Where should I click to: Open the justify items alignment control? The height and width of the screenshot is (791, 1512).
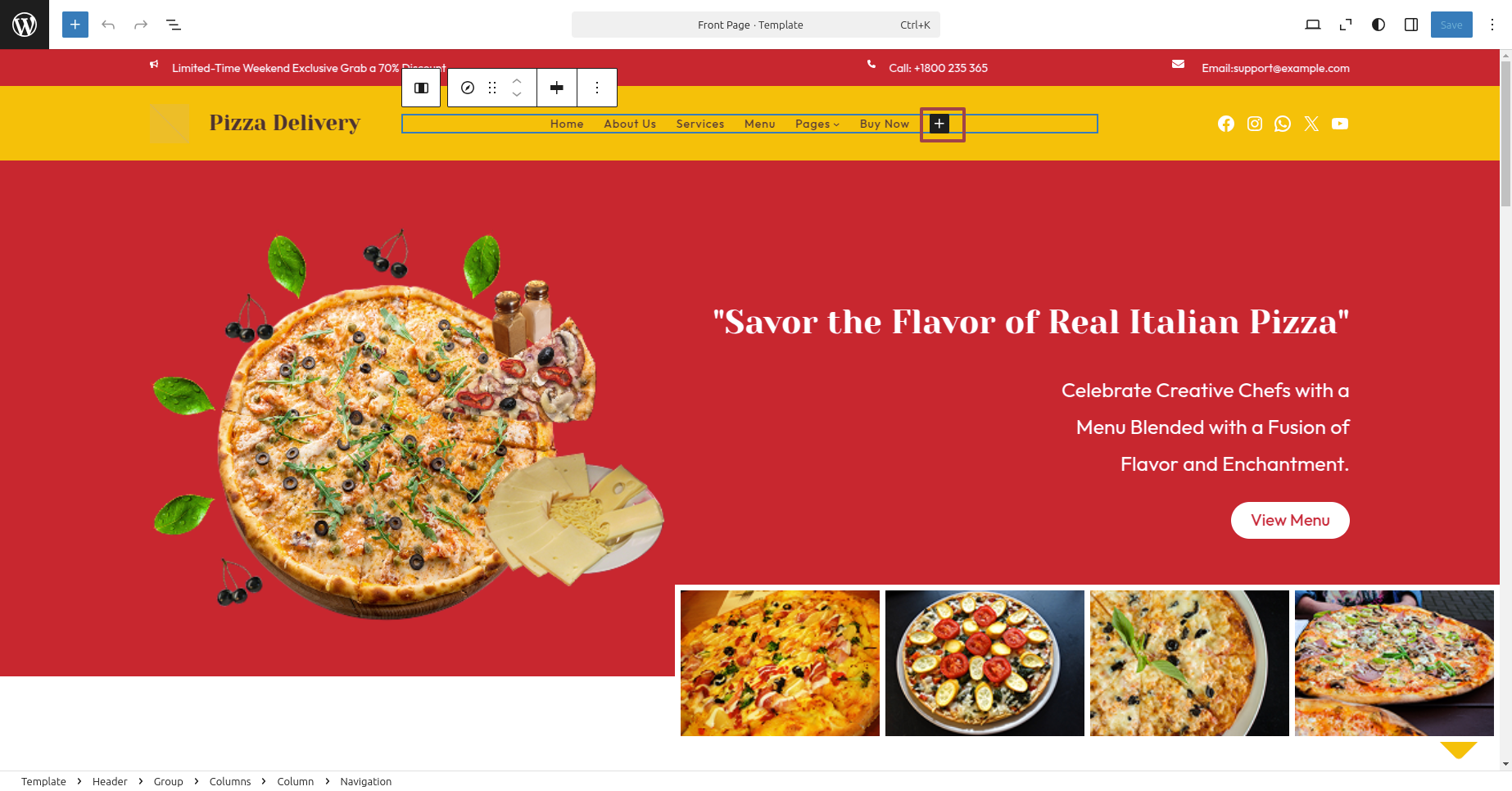click(x=557, y=88)
